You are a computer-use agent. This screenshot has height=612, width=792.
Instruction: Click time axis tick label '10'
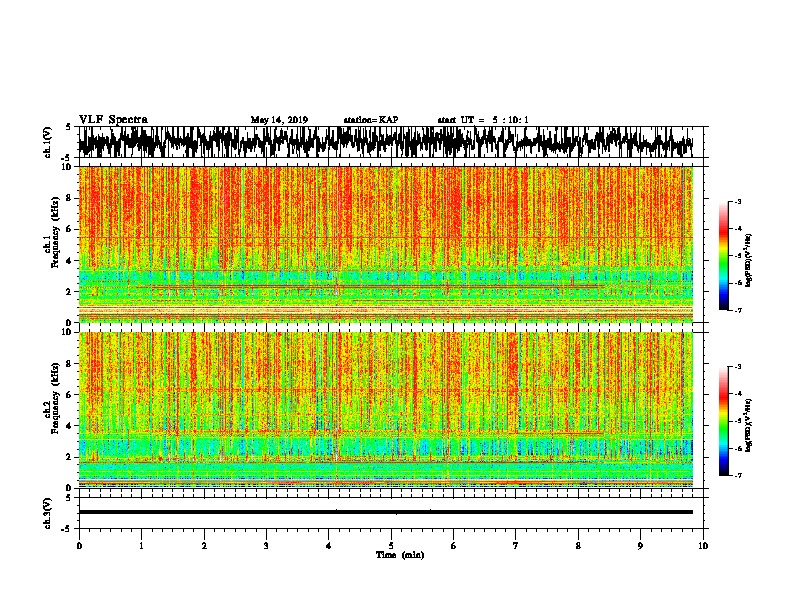pyautogui.click(x=703, y=546)
